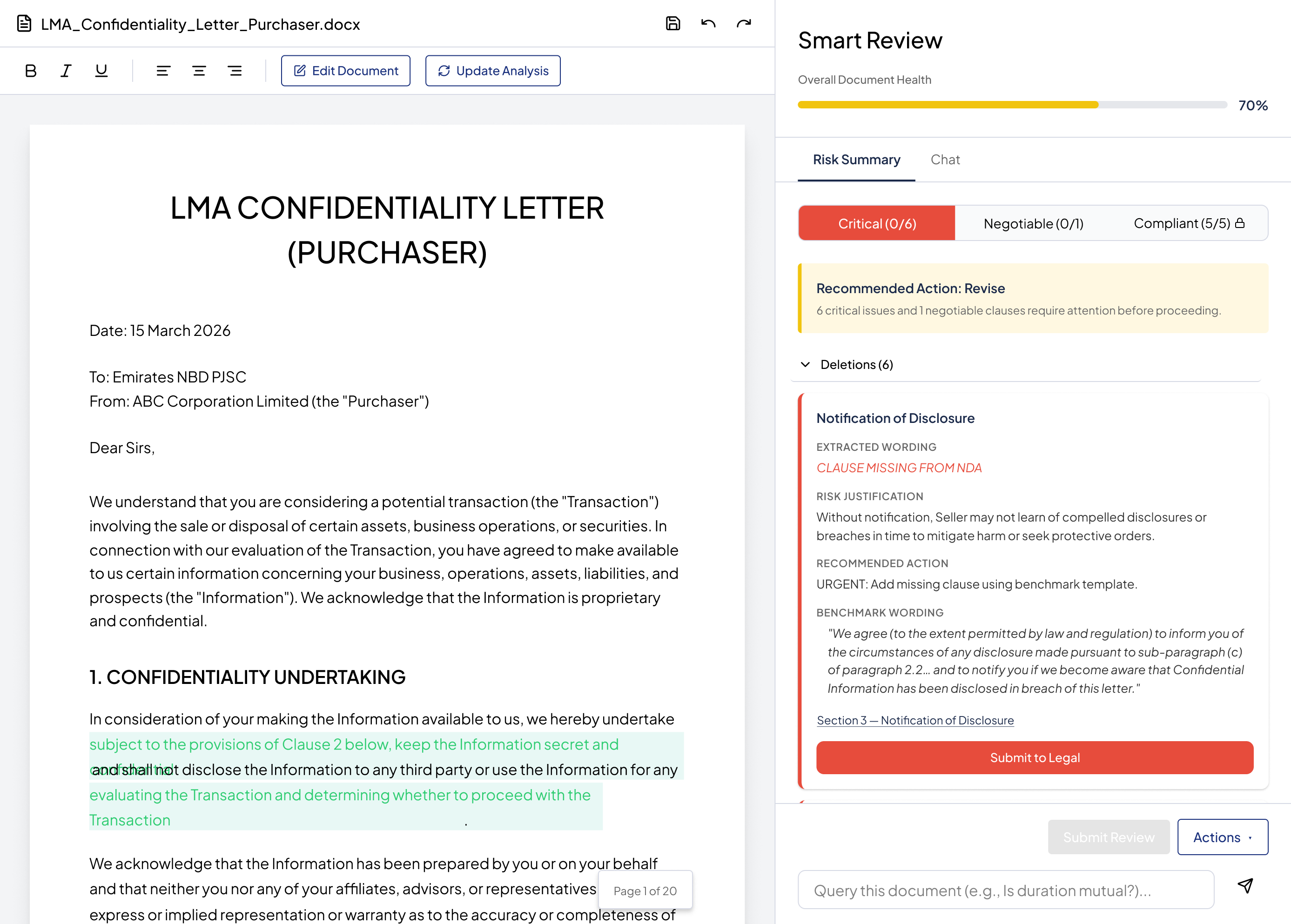This screenshot has width=1291, height=924.
Task: Click the document file icon beside filename
Action: point(24,24)
